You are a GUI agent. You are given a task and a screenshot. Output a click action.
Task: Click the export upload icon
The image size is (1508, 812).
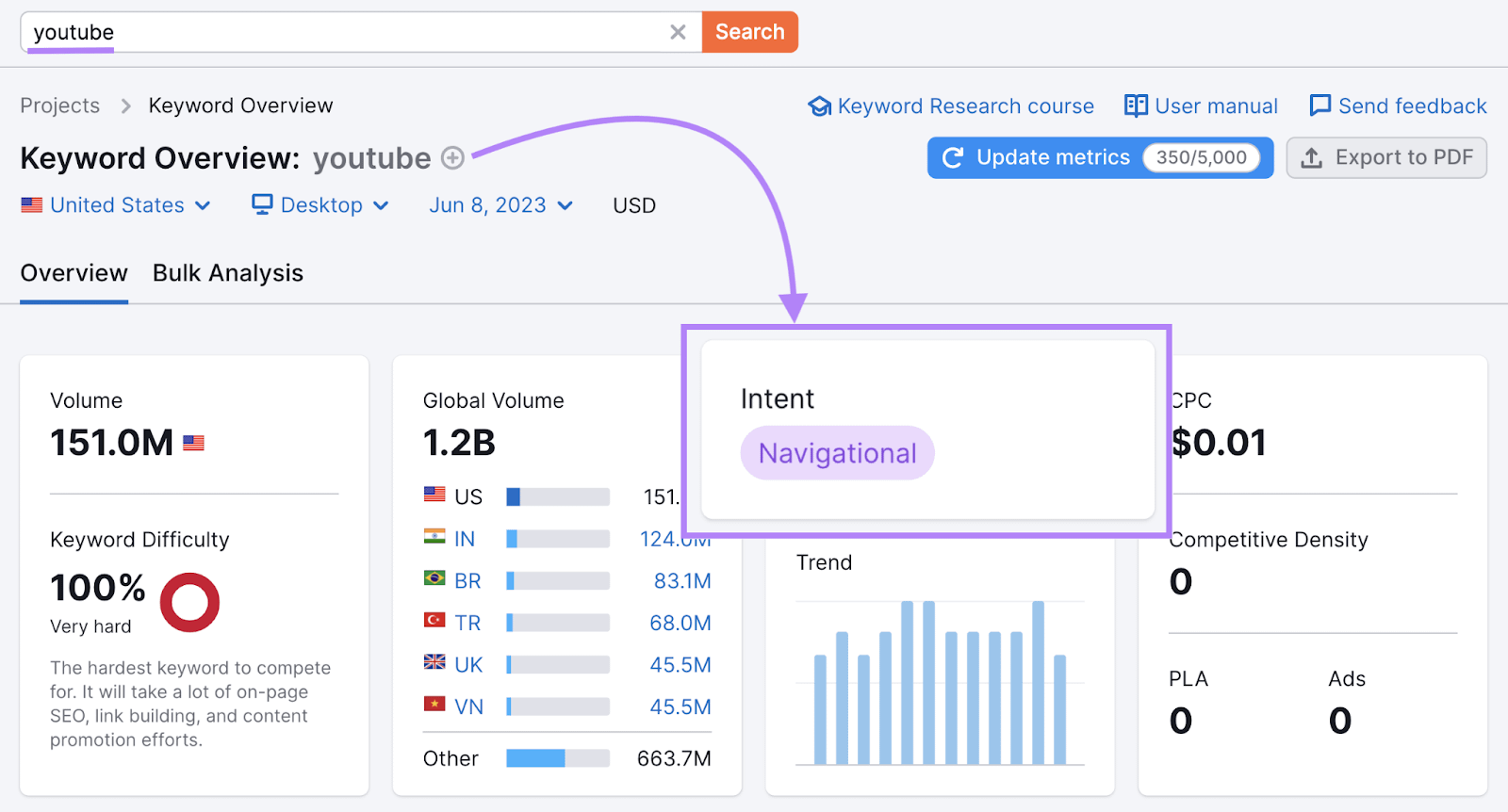click(x=1311, y=157)
